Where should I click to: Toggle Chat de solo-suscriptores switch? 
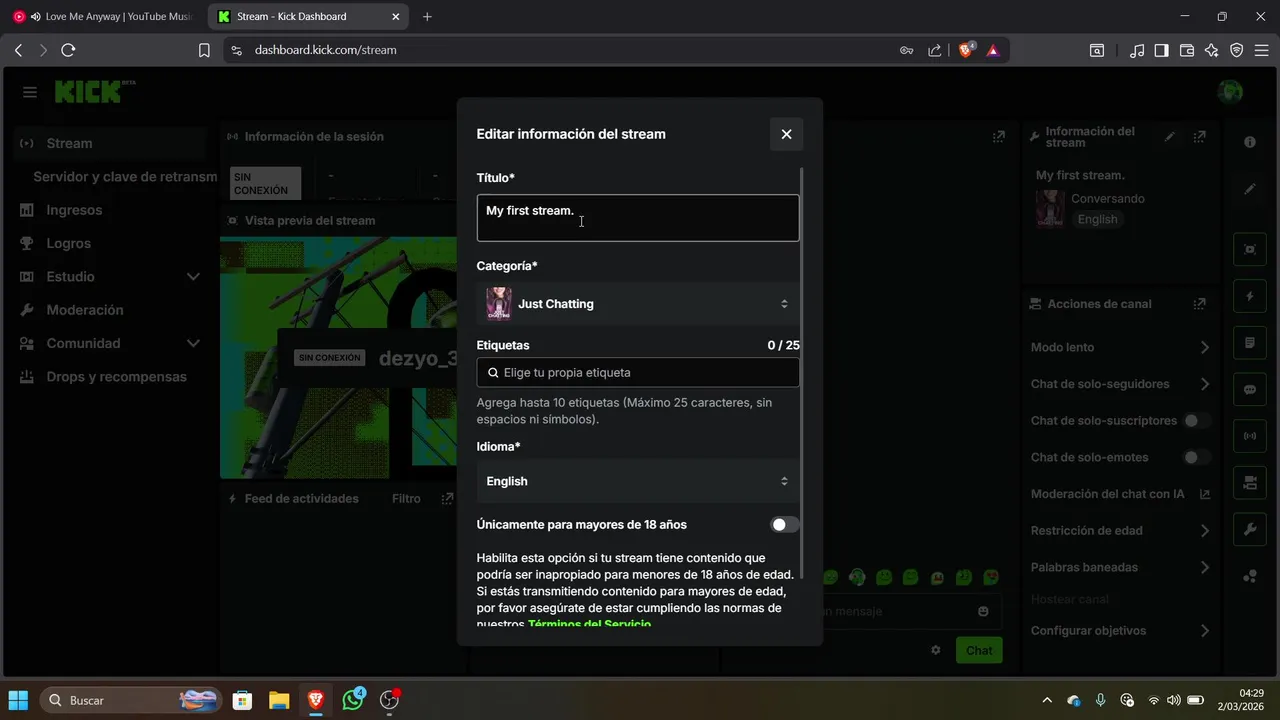click(x=1197, y=421)
